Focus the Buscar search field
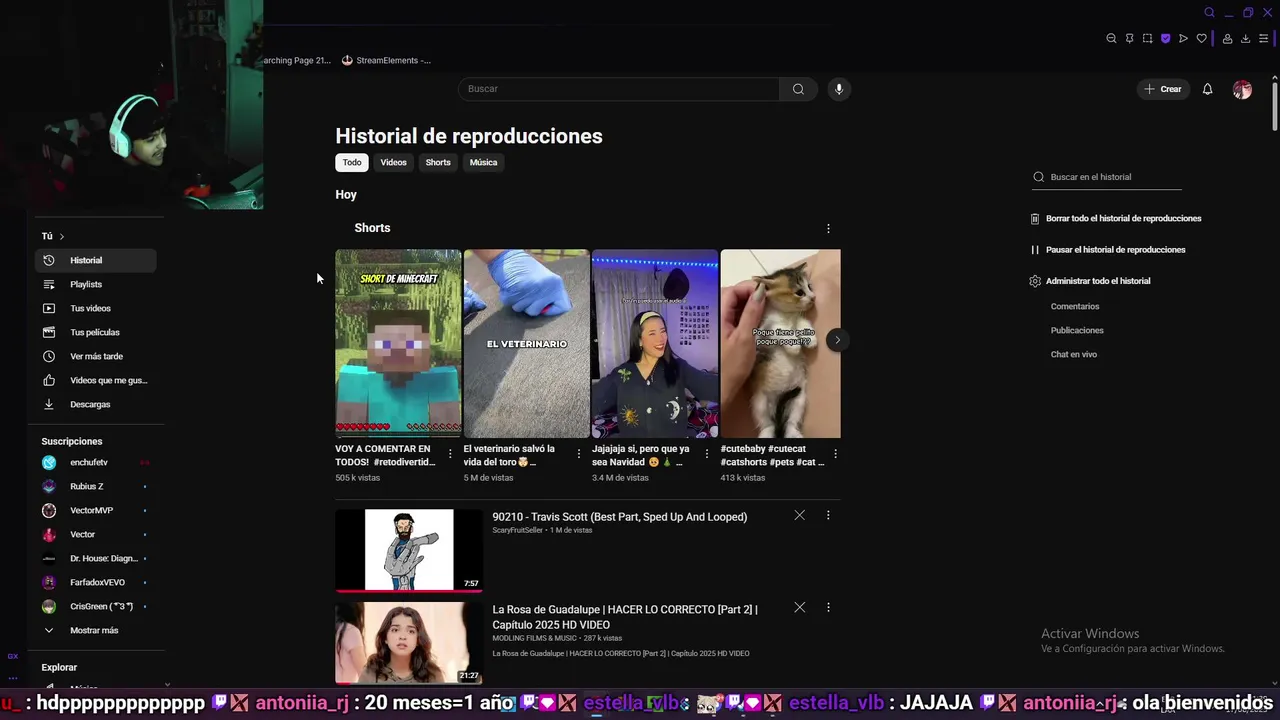 pyautogui.click(x=618, y=89)
